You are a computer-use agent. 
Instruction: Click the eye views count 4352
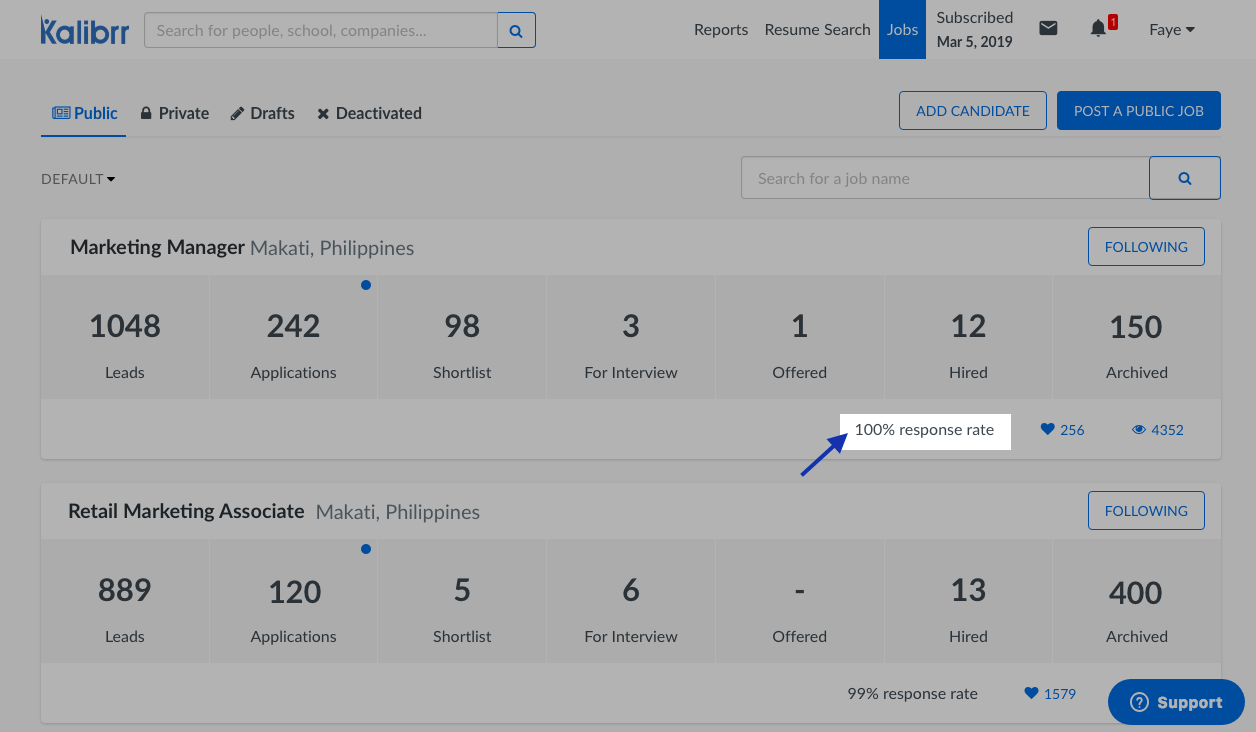point(1158,430)
